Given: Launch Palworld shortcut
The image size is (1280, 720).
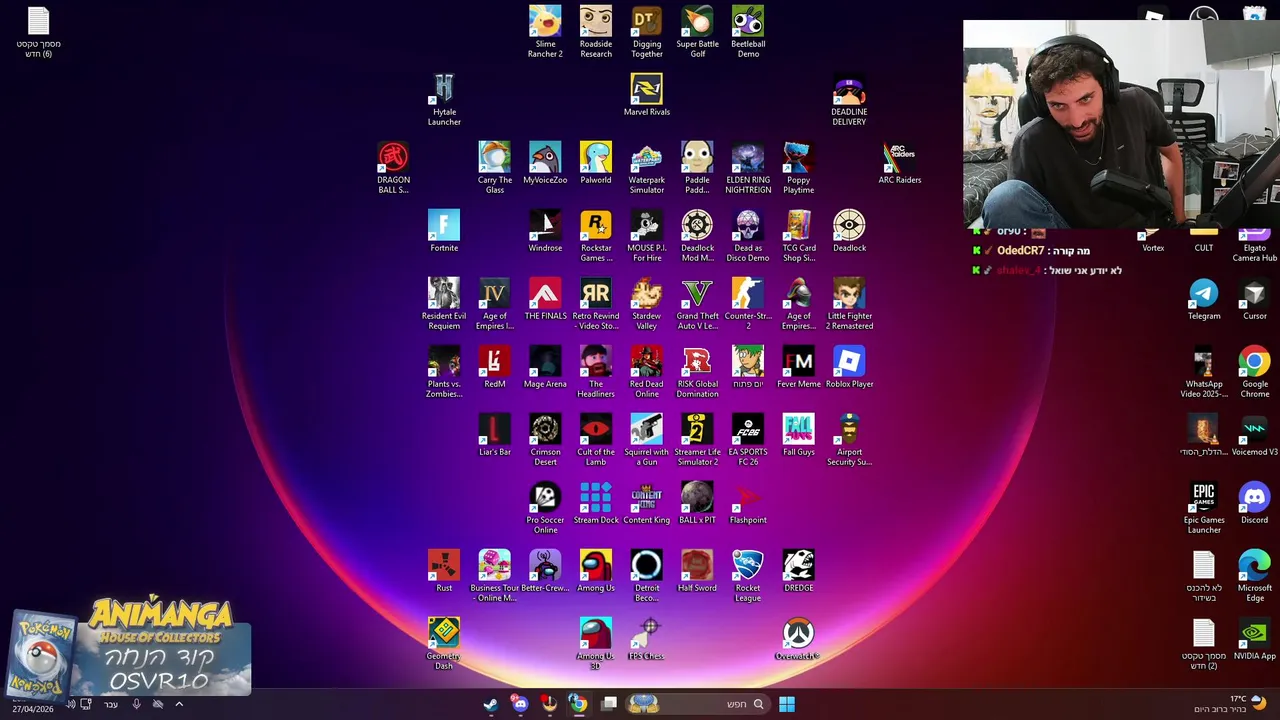Looking at the screenshot, I should pyautogui.click(x=596, y=163).
